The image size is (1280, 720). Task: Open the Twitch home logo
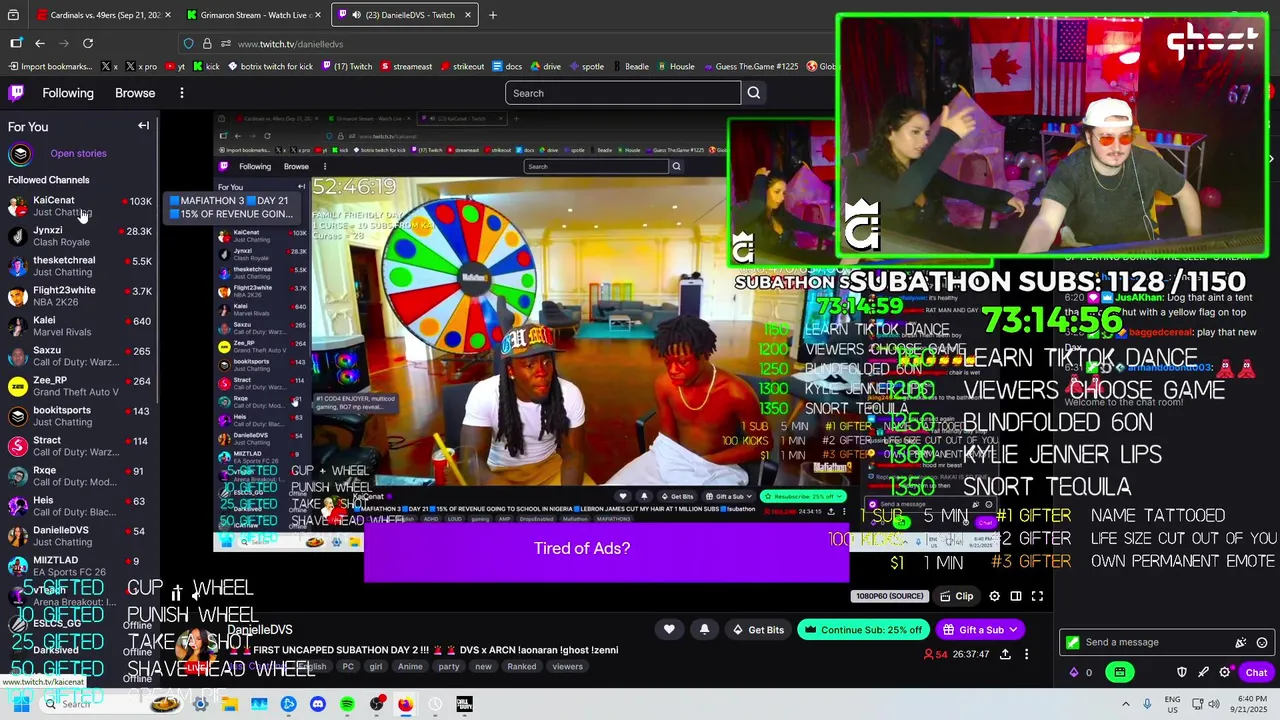[x=16, y=93]
